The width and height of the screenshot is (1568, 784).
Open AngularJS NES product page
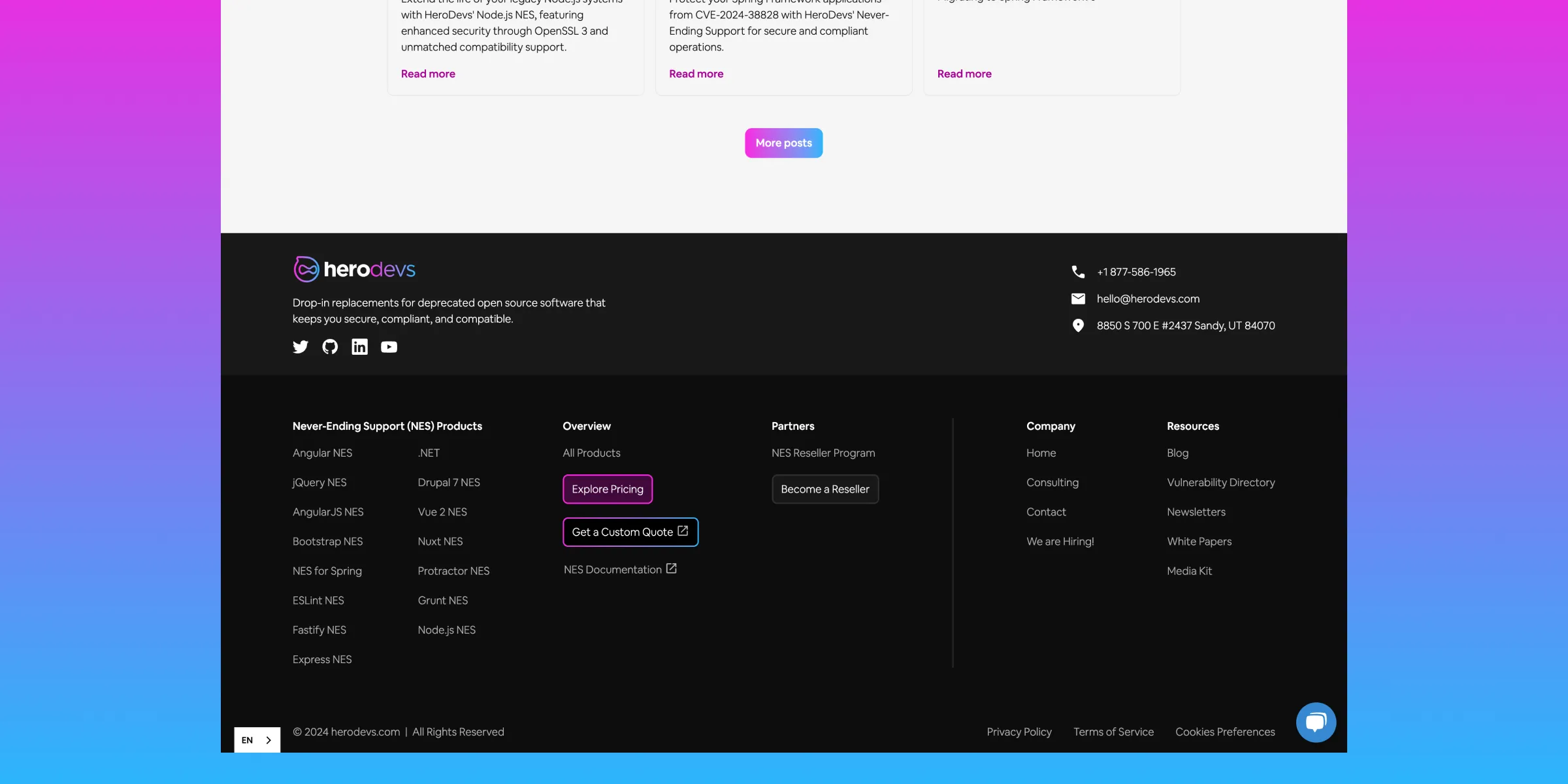click(x=328, y=512)
